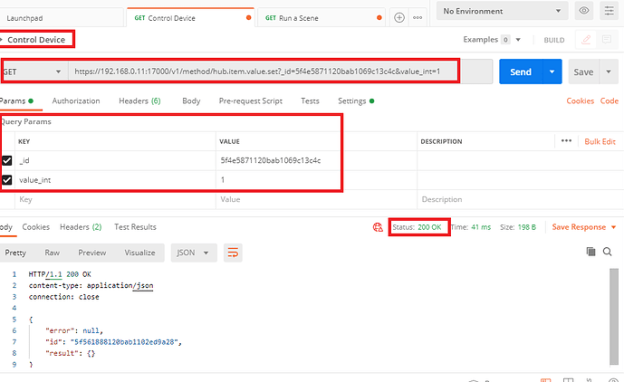Open the Send button arrow dropdown
This screenshot has width=624, height=382.
click(x=552, y=72)
